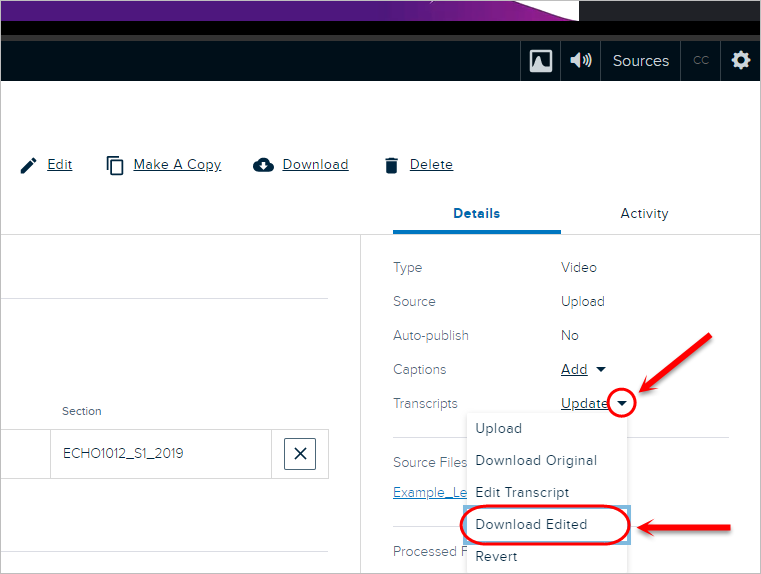
Task: Choose Download Edited from transcript menu
Action: click(x=531, y=525)
